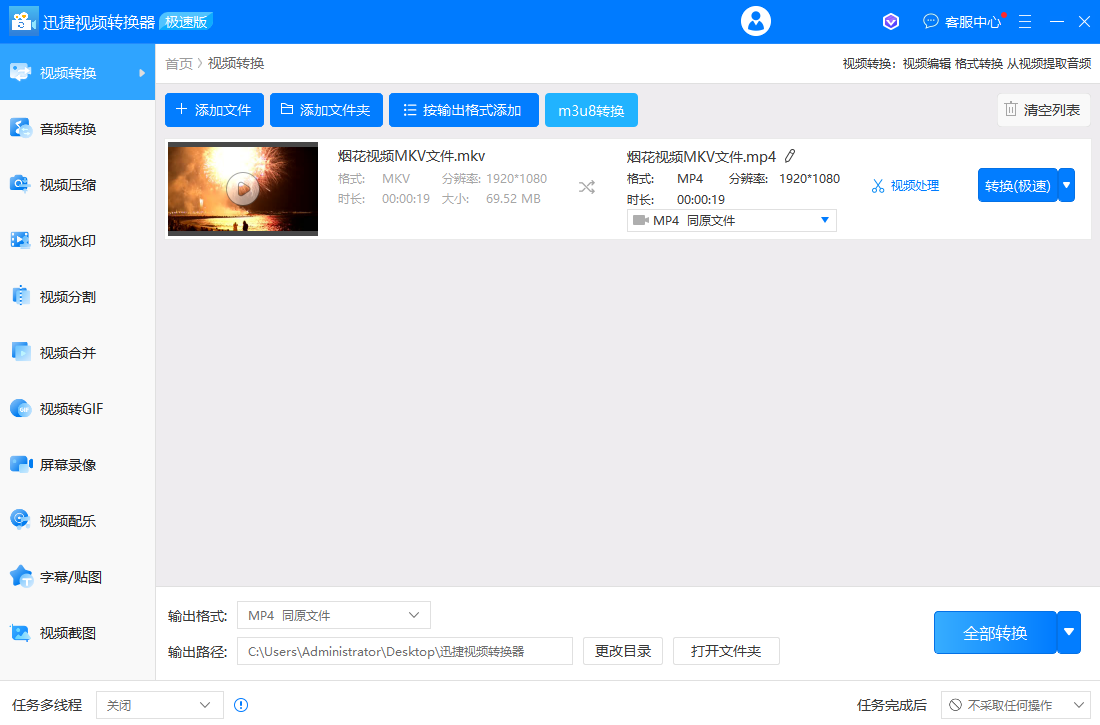The width and height of the screenshot is (1100, 725).
Task: Go to 视频分割 in the sidebar
Action: pyautogui.click(x=77, y=297)
